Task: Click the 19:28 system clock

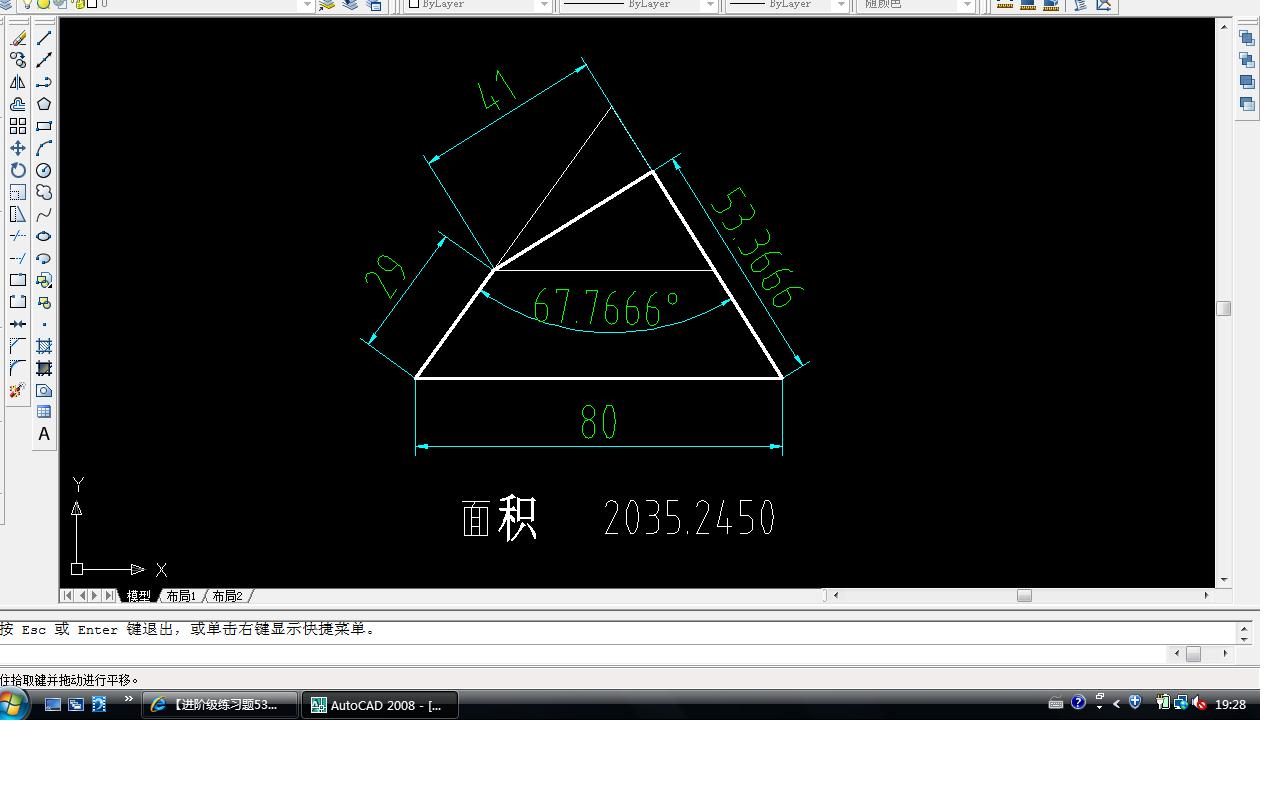Action: [x=1230, y=705]
